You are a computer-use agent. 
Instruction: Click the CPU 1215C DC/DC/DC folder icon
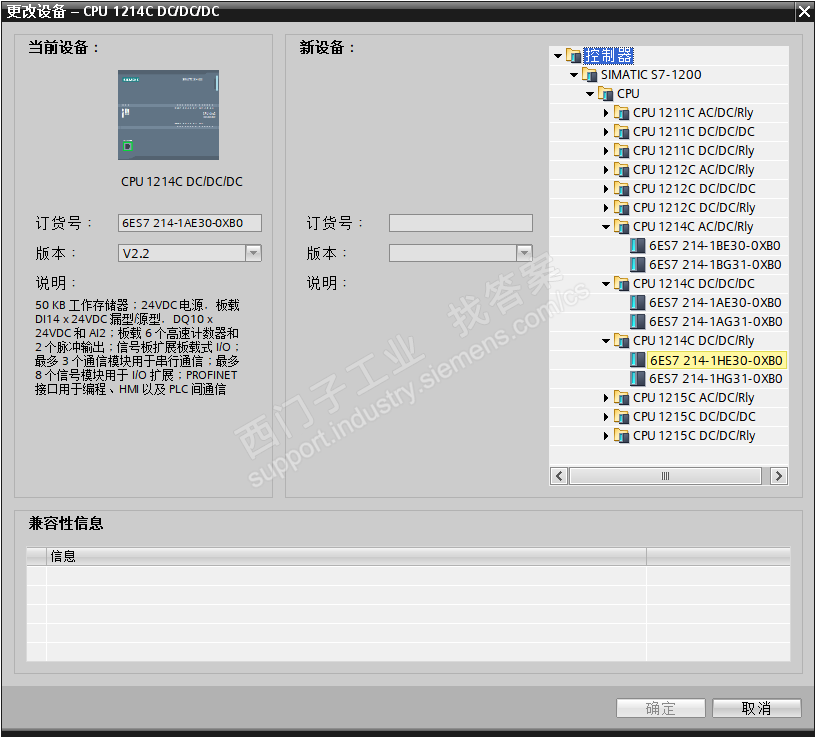click(x=622, y=416)
